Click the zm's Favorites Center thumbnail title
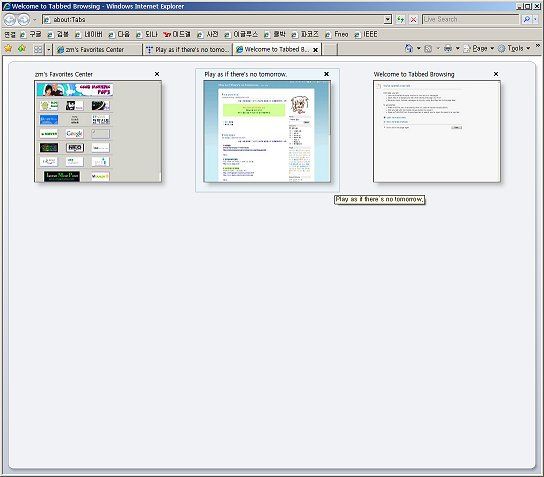 click(x=64, y=74)
